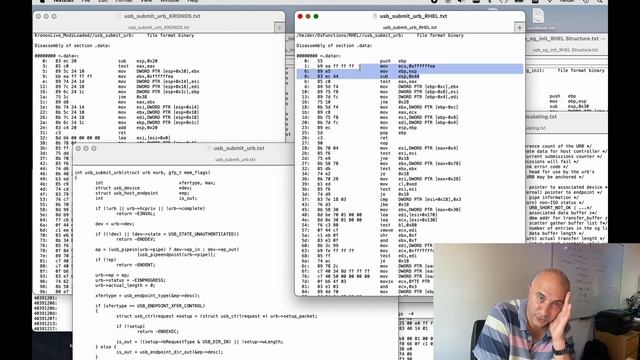Select the sg_init_RHEL Structure.txt tab

tap(565, 50)
